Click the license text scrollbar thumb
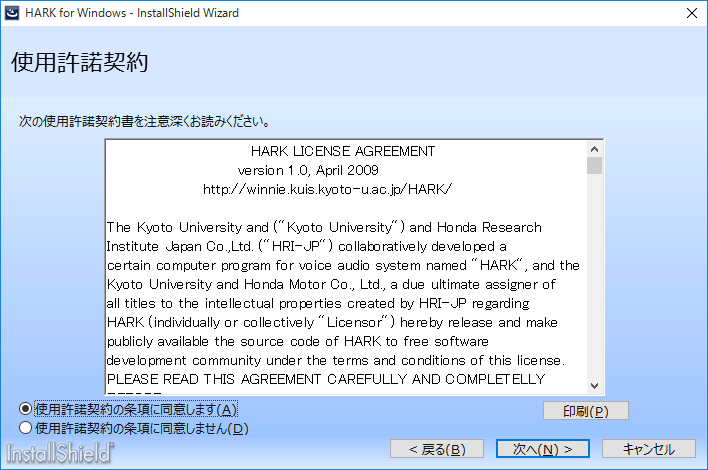Viewport: 708px width, 470px height. 594,165
